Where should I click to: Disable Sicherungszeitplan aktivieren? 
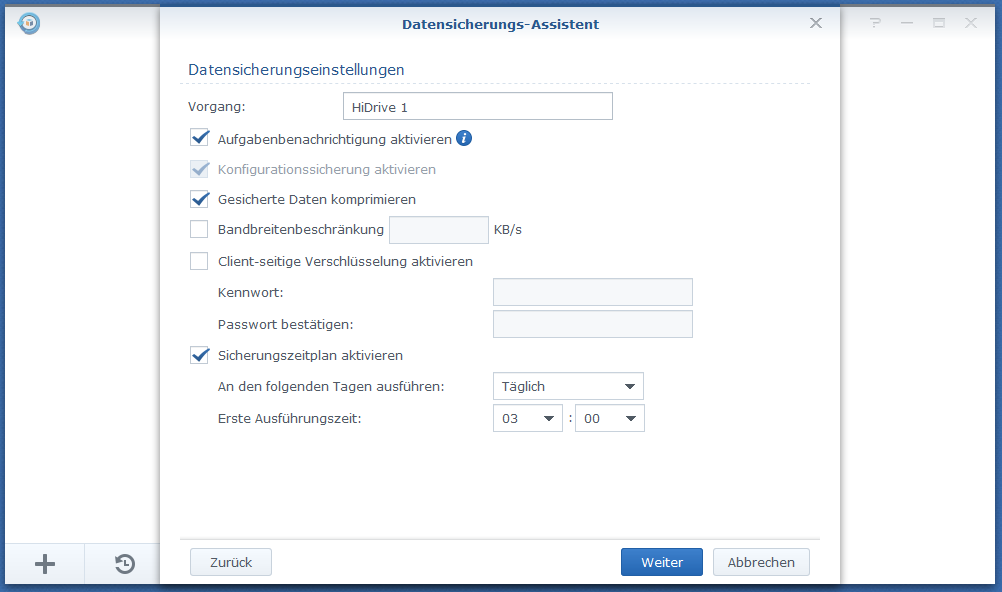click(x=199, y=355)
